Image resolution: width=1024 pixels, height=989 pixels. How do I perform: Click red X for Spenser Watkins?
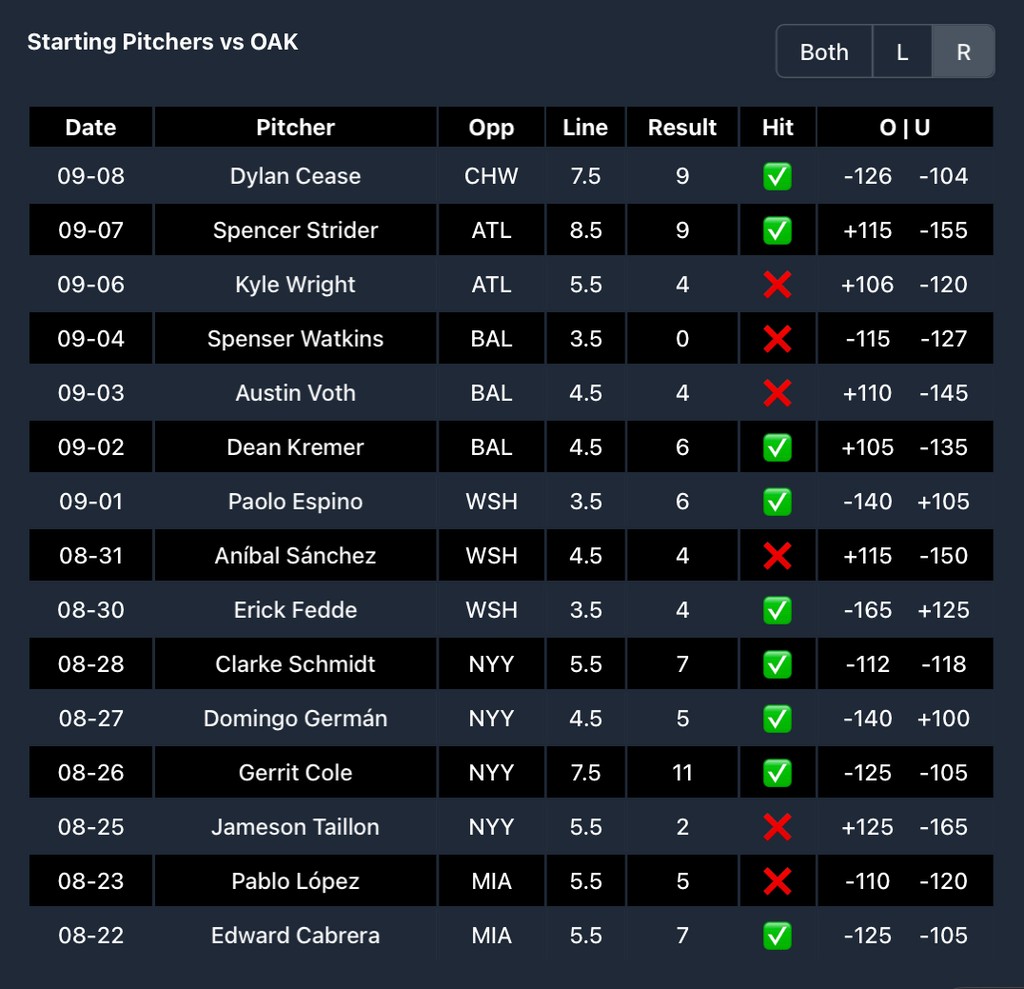777,339
